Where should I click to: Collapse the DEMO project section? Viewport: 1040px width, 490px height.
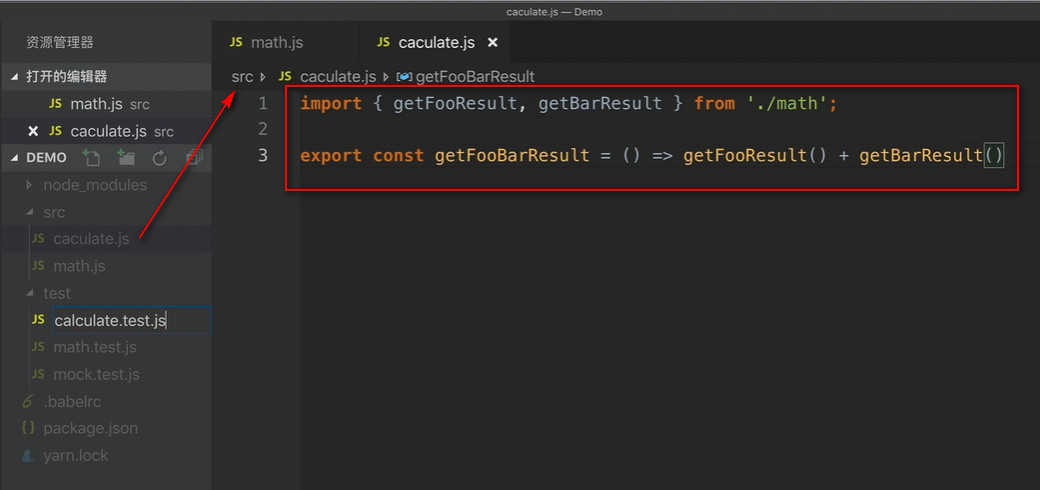[x=15, y=158]
